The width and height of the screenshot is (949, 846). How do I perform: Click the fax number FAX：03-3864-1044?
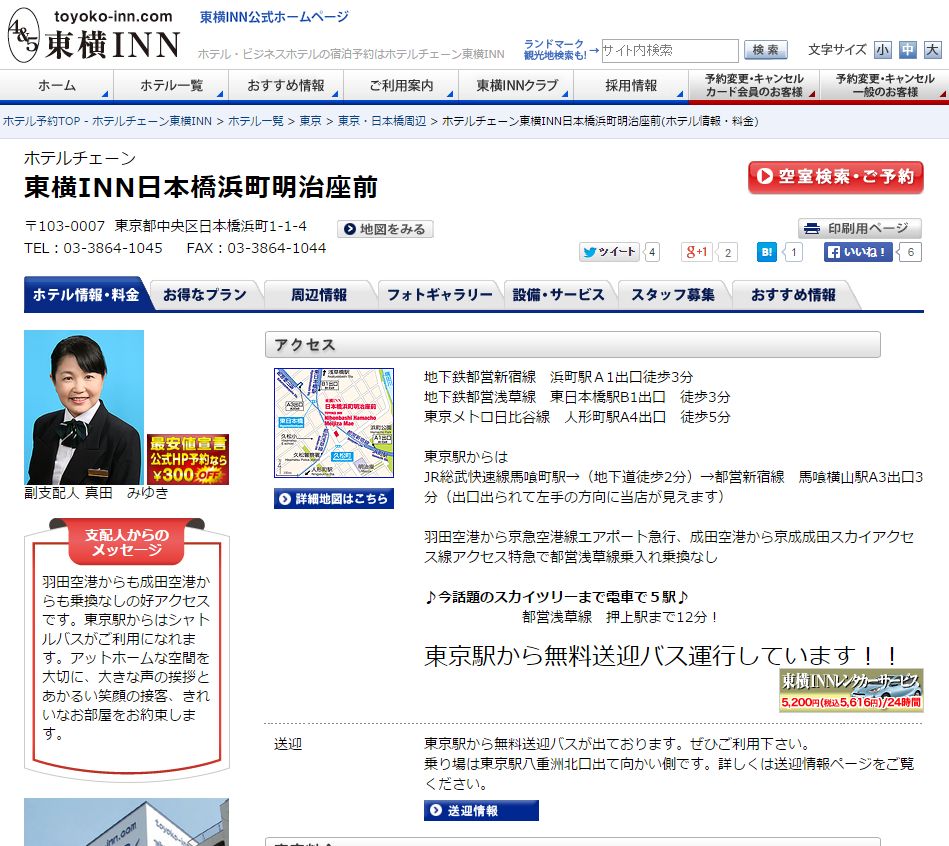pyautogui.click(x=256, y=248)
